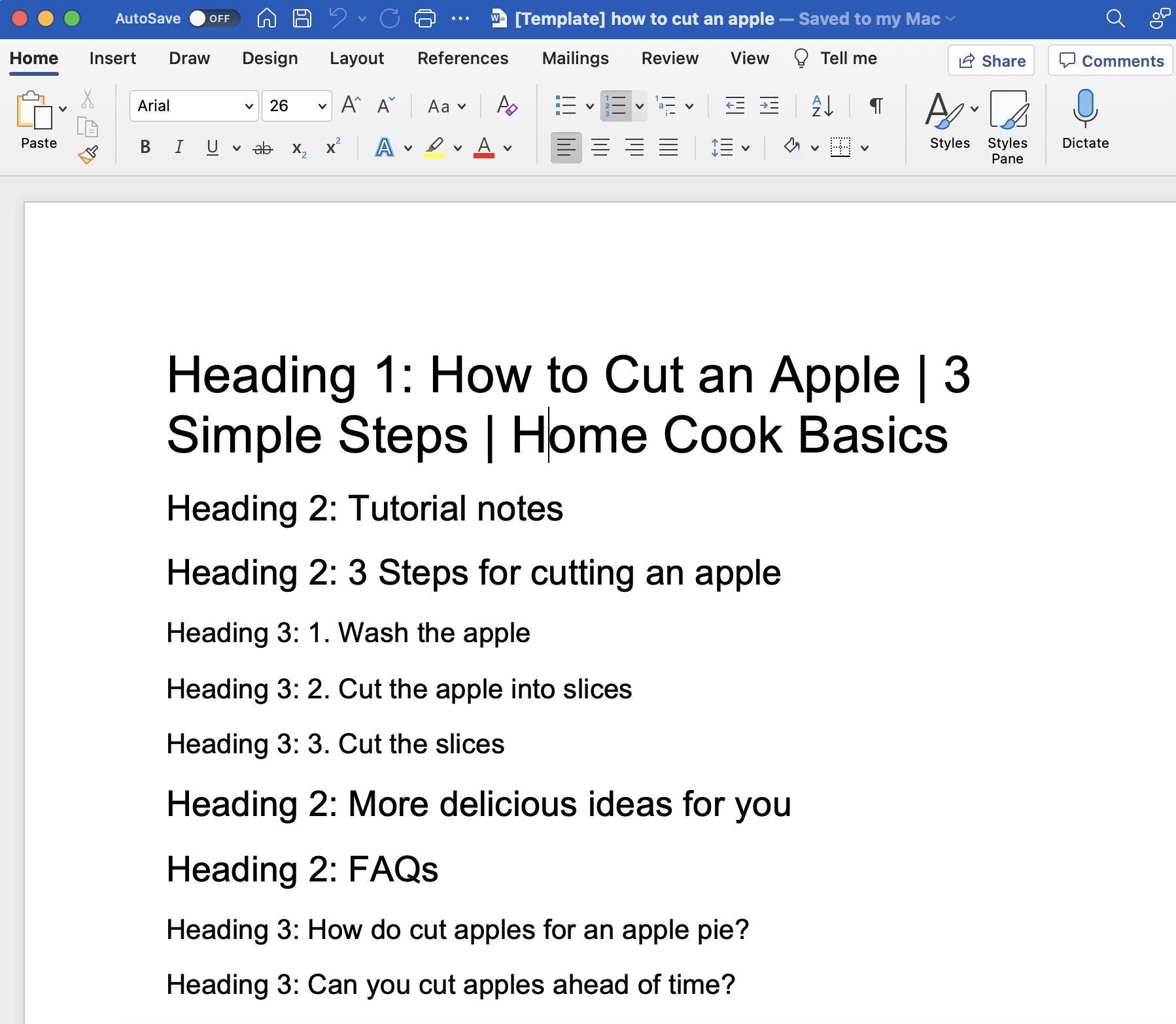Screen dimensions: 1176x1024
Task: Open the font size dropdown
Action: click(321, 105)
